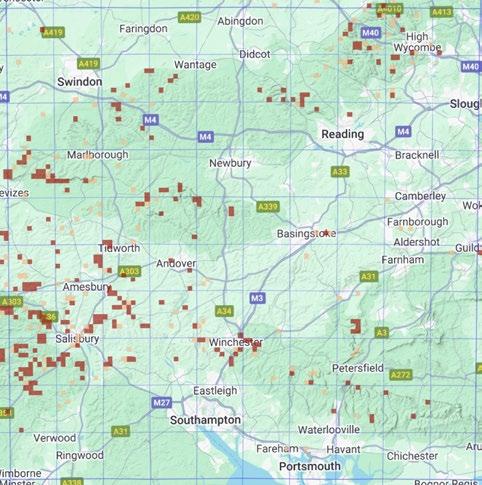482x485 pixels.
Task: Click the Swindon town label
Action: click(x=80, y=82)
